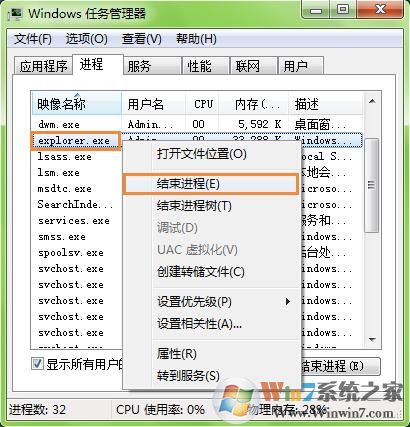Switch to the 用户 tab
The width and height of the screenshot is (410, 427).
[301, 66]
